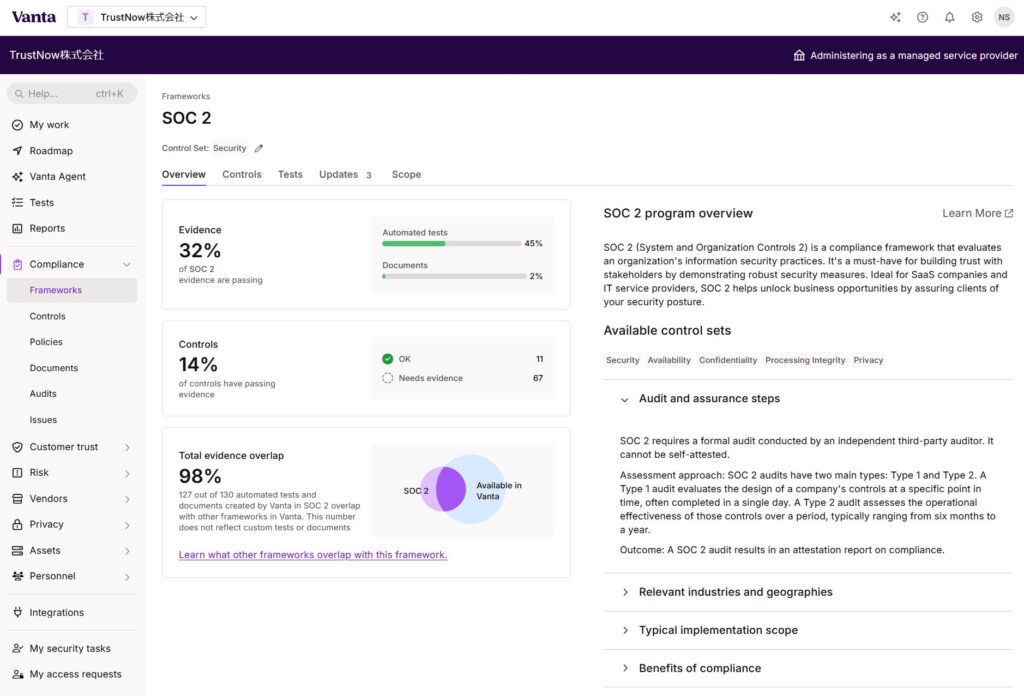Image resolution: width=1024 pixels, height=696 pixels.
Task: Click the AI sparkle icon in top bar
Action: tap(895, 17)
